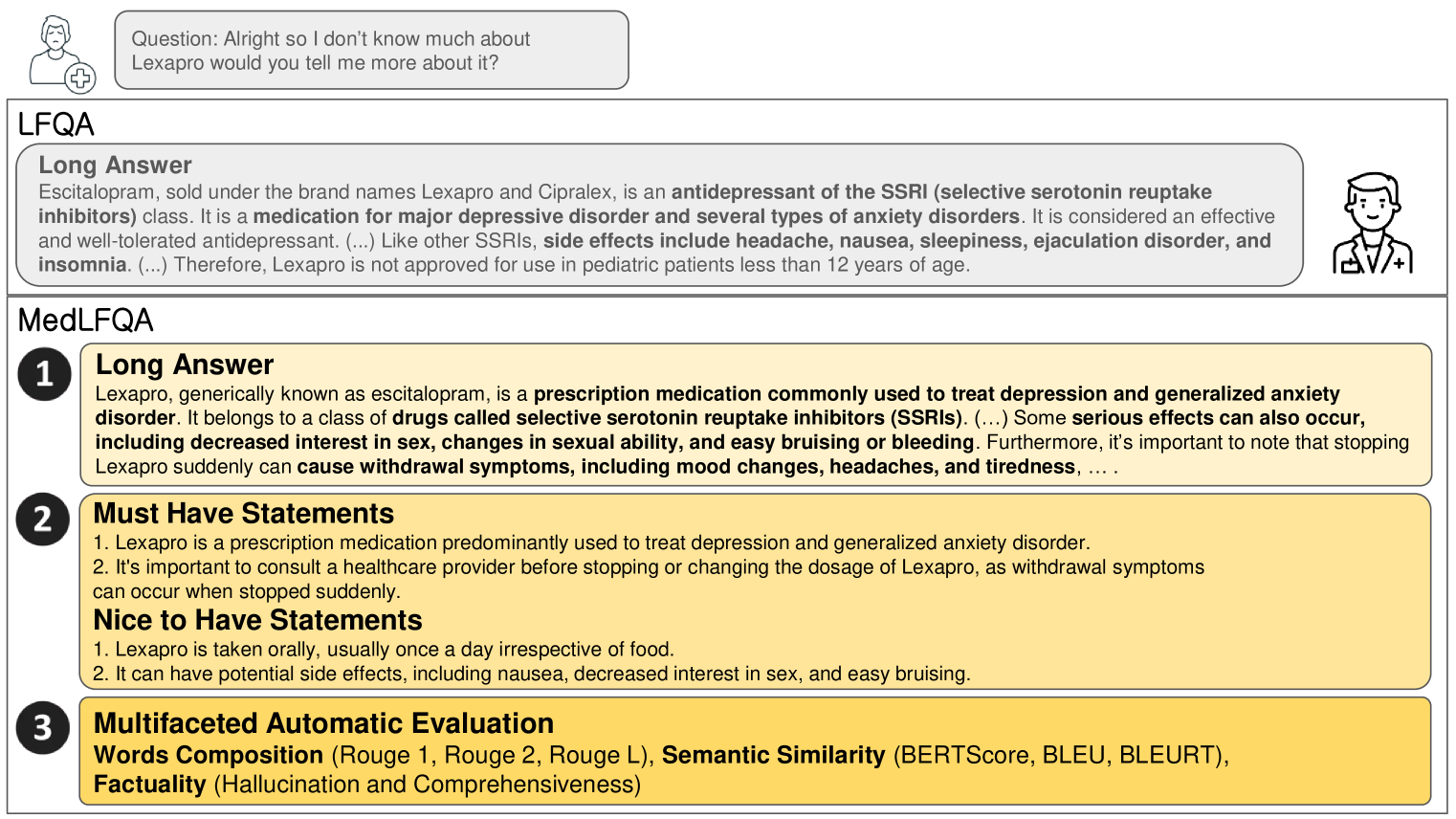
Task: Click the bold Long Answer title in MedLFQA
Action: coord(185,365)
